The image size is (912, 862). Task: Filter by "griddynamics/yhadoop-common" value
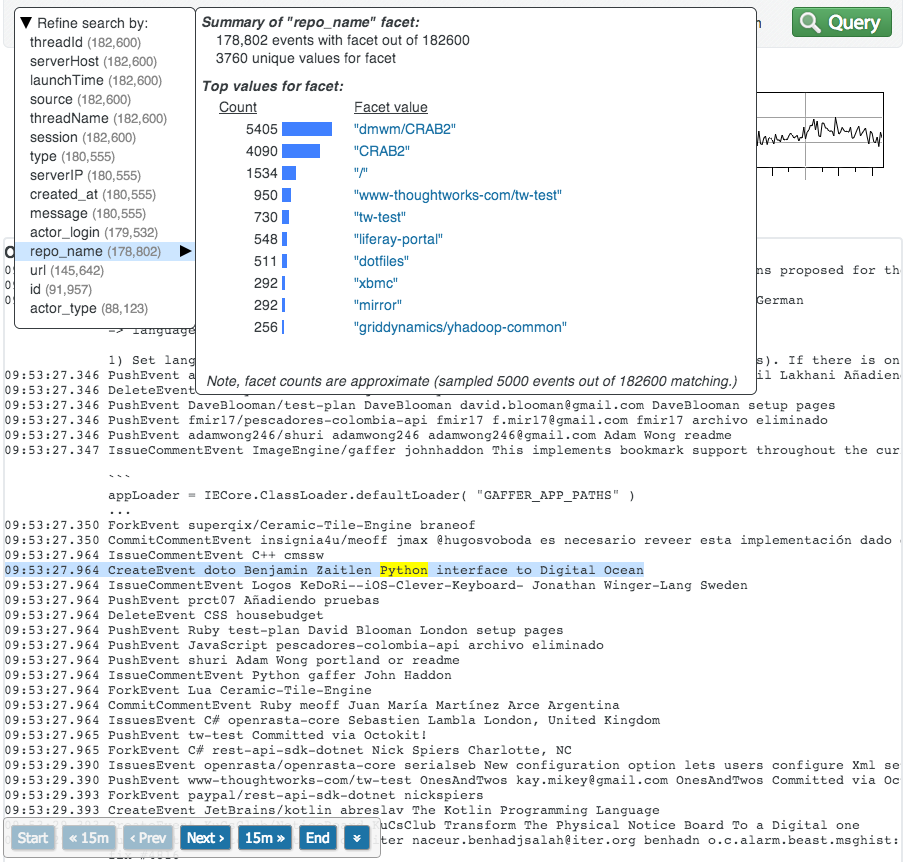click(x=460, y=327)
